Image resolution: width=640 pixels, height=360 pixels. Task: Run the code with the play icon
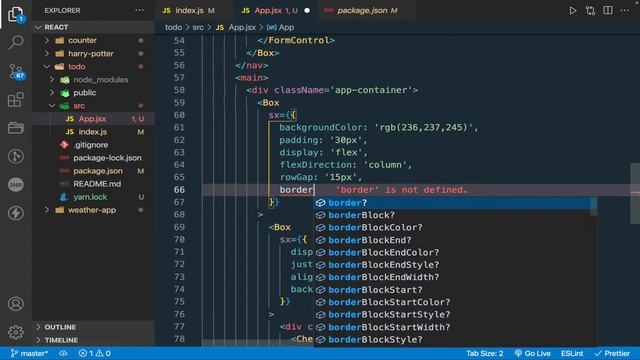573,11
